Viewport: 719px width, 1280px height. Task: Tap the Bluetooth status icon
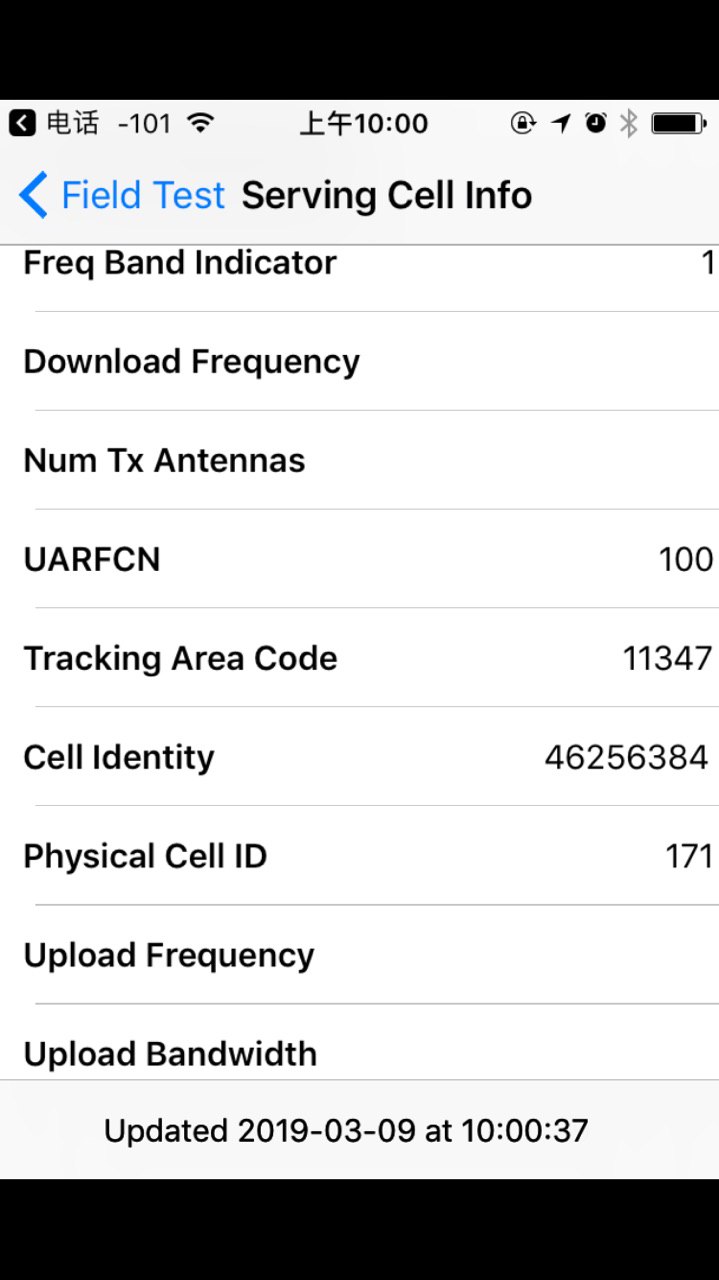pos(629,123)
